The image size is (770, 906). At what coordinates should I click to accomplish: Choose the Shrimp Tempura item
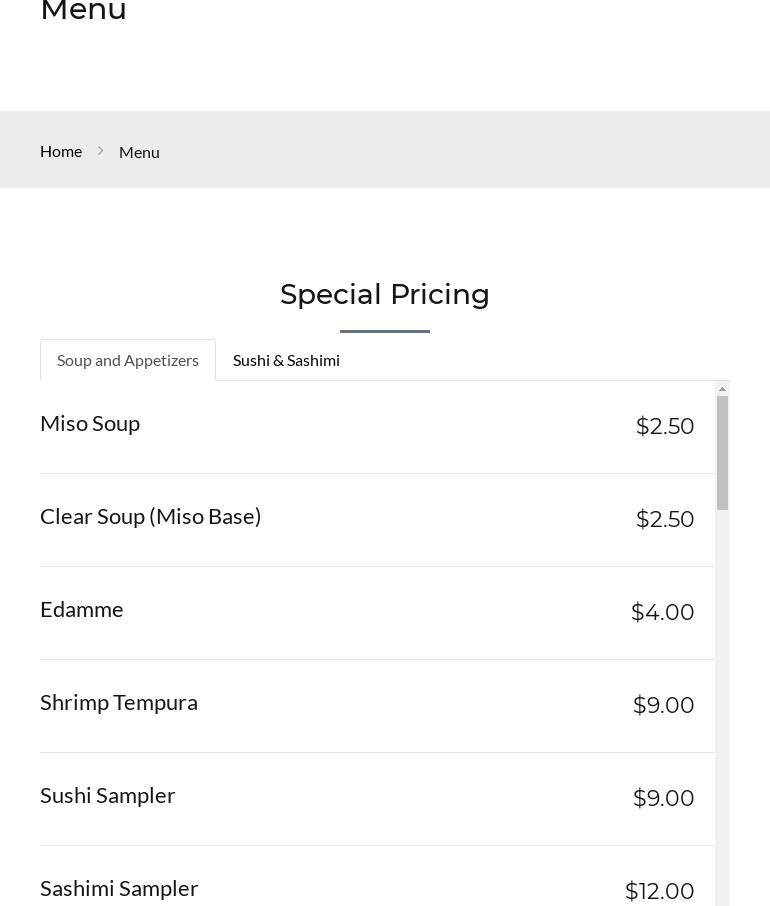(119, 703)
